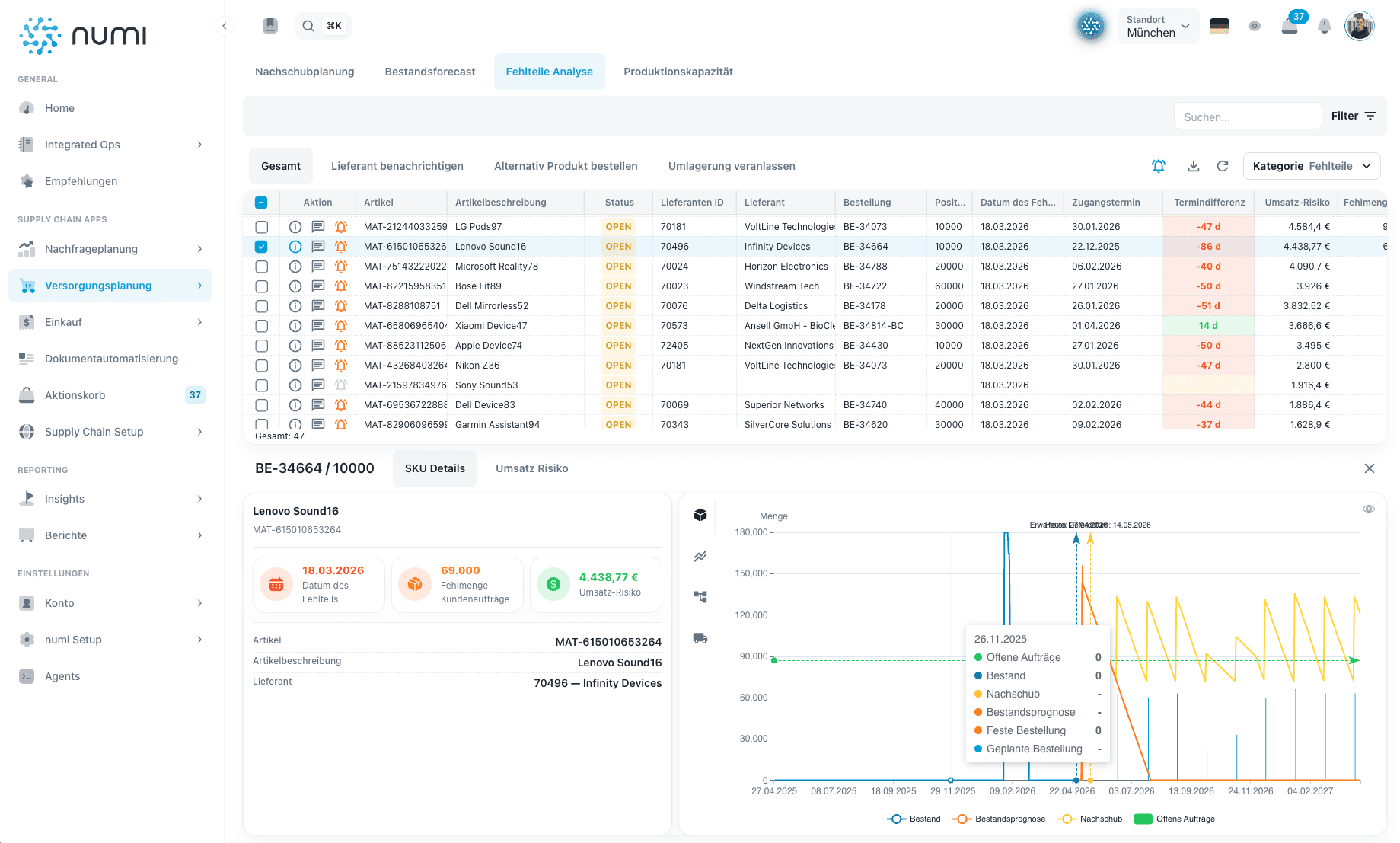Check the Bose Fit89 row checkbox

click(x=261, y=286)
